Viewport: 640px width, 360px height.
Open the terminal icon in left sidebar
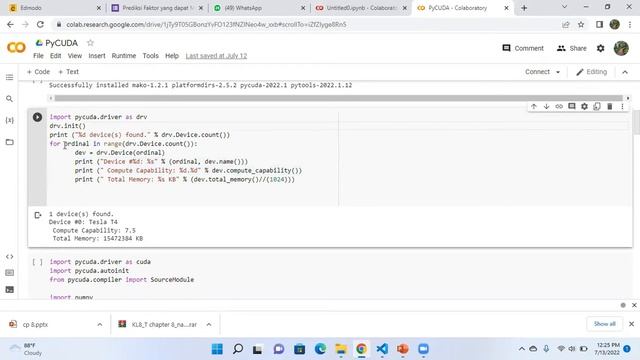click(x=9, y=289)
